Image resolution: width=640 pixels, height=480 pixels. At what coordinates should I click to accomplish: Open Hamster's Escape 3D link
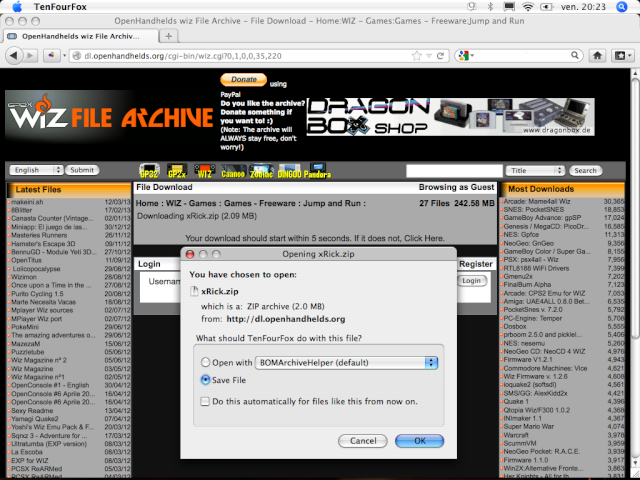(x=43, y=244)
